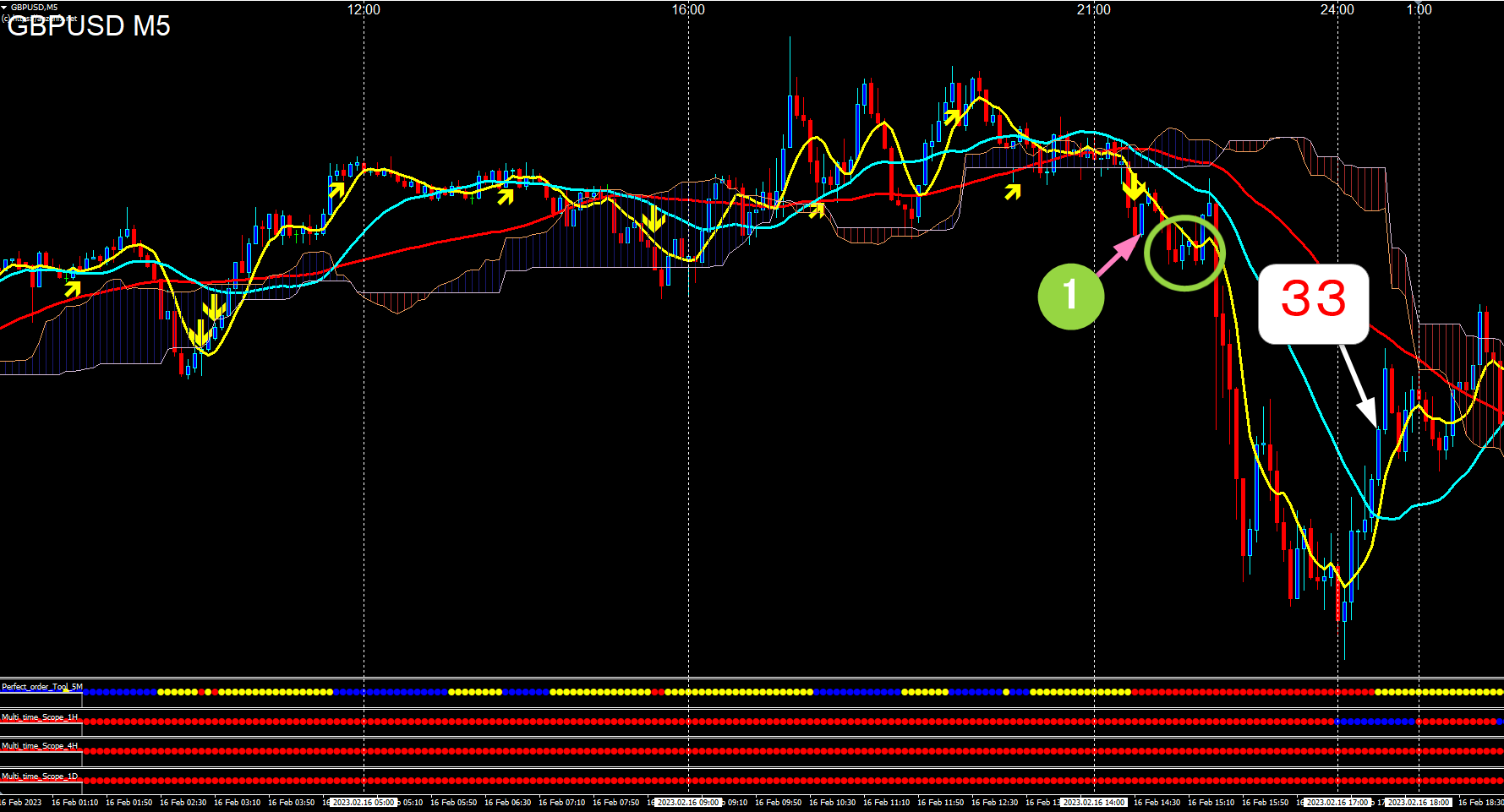Select the Multi_time_Scope_1D indicator label
The width and height of the screenshot is (1504, 812).
pyautogui.click(x=40, y=776)
